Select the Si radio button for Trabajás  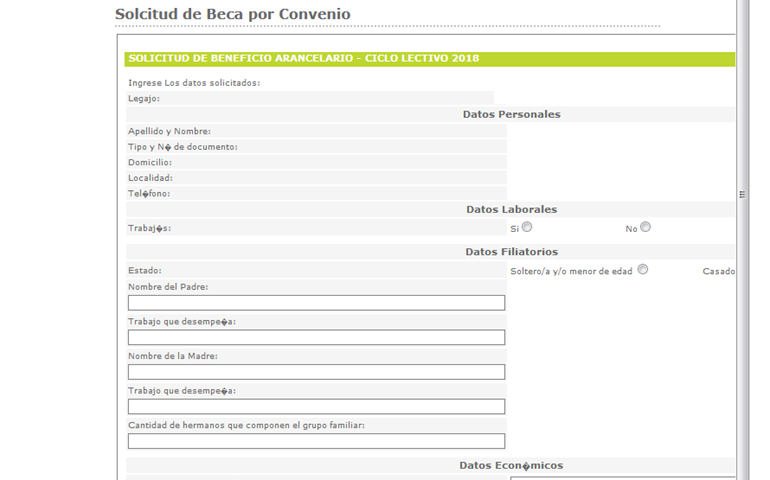click(527, 227)
